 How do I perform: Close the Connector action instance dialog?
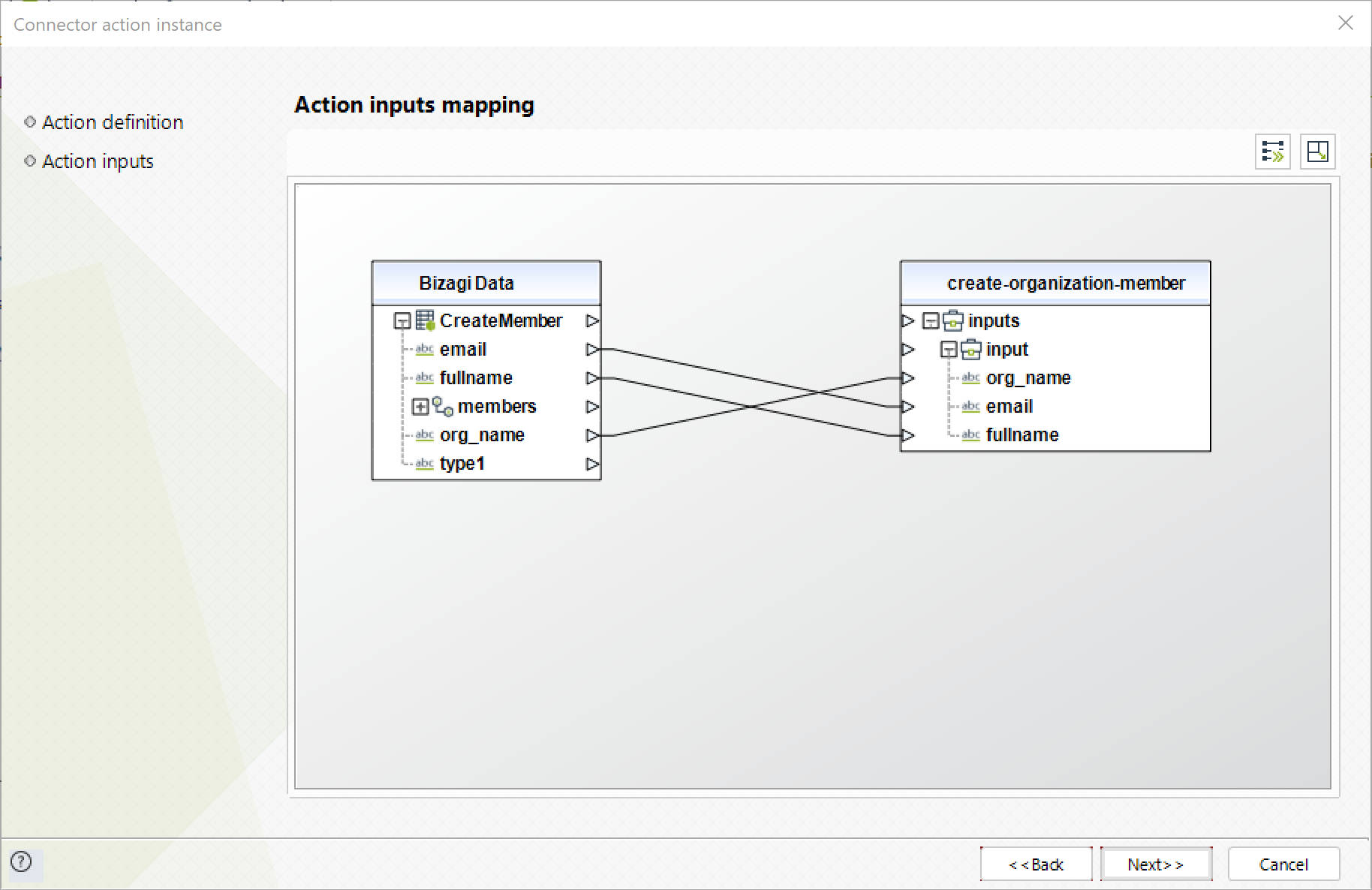[x=1345, y=23]
